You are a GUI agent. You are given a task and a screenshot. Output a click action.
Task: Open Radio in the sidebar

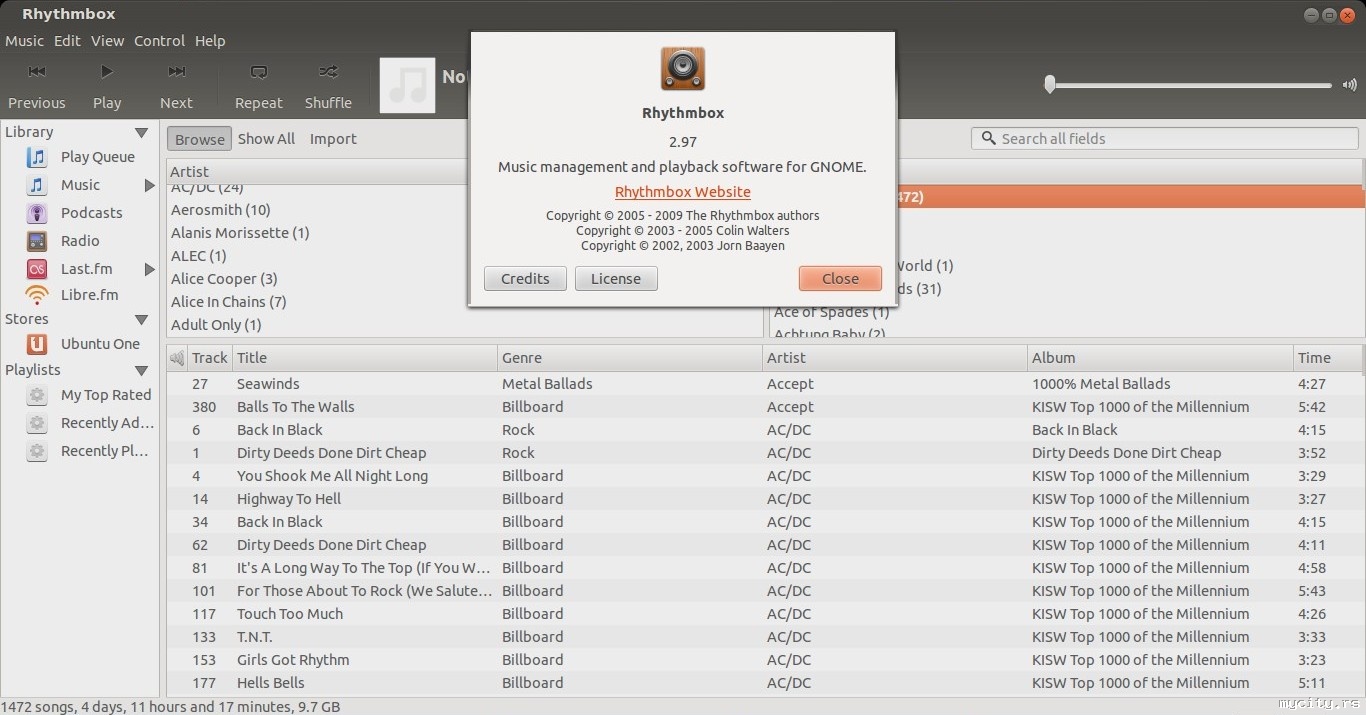click(x=80, y=241)
